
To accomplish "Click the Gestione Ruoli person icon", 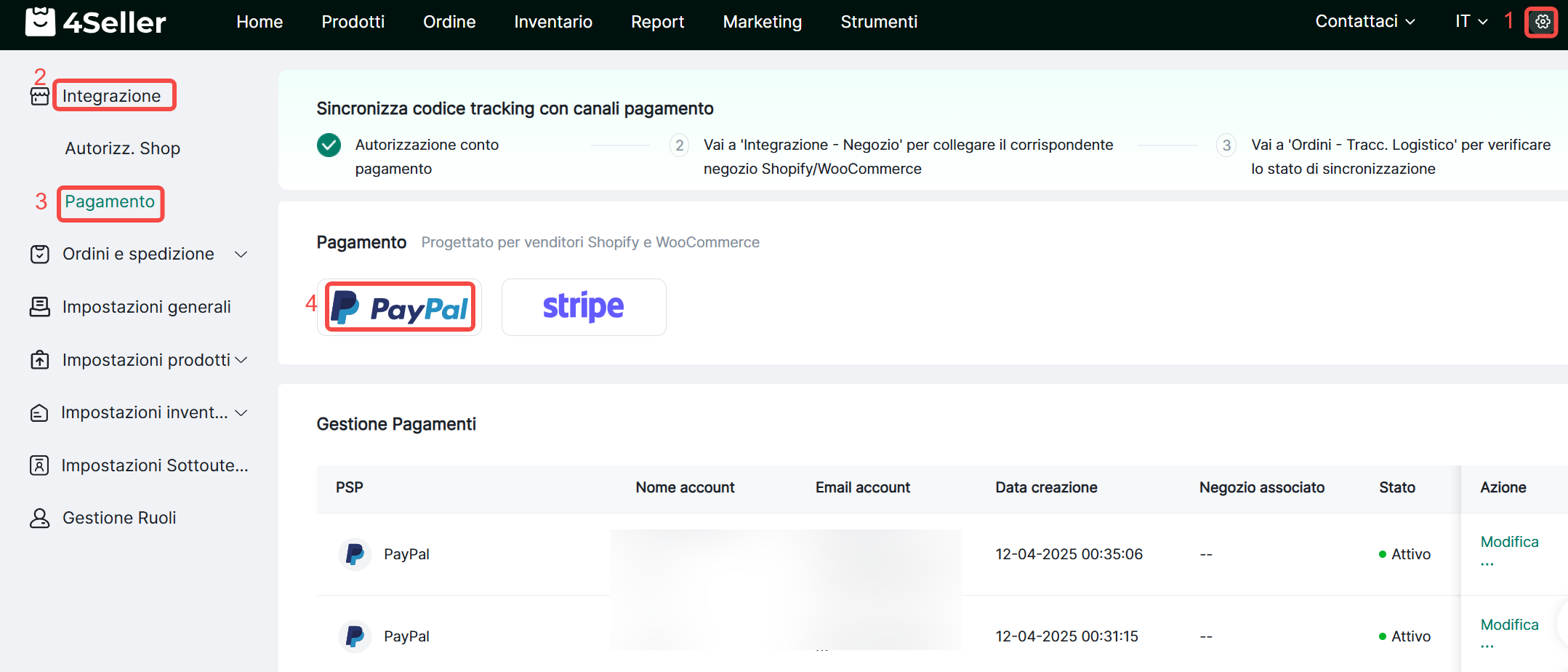I will (x=40, y=518).
